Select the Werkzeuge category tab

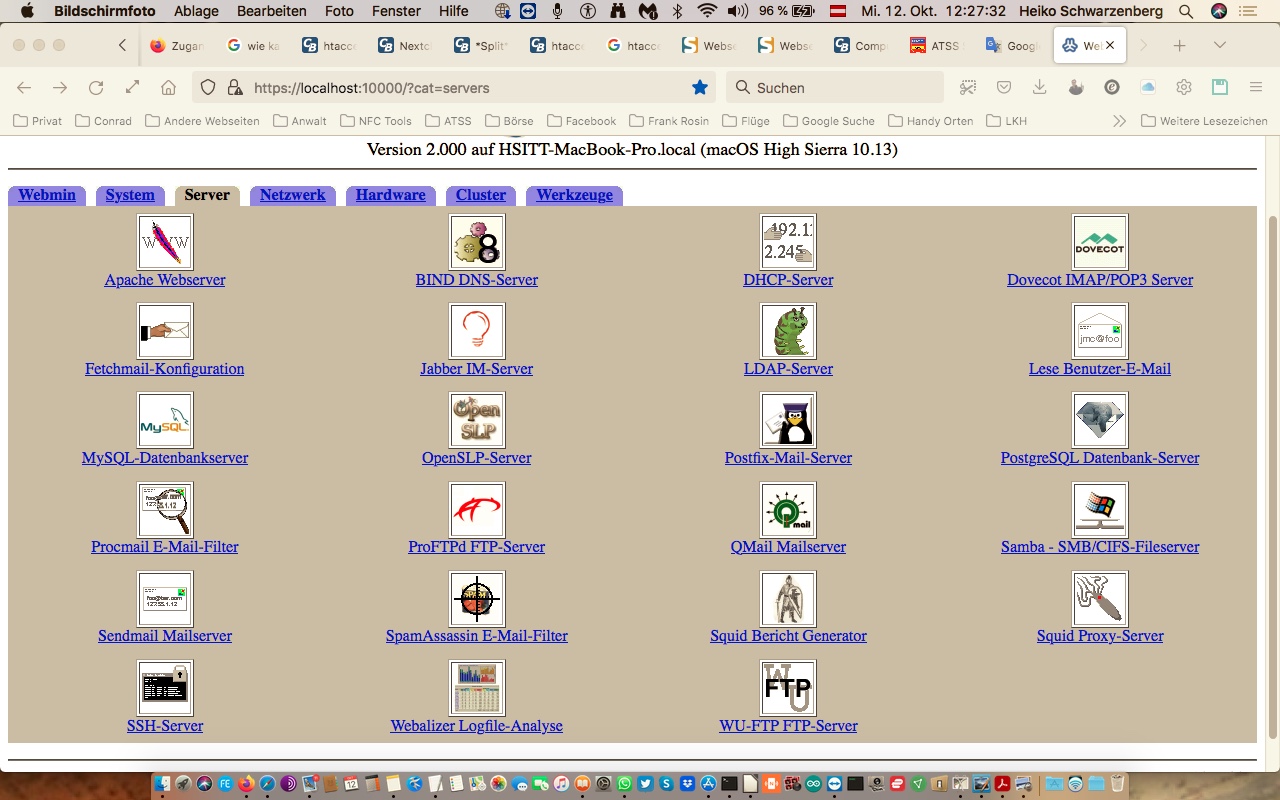click(575, 195)
